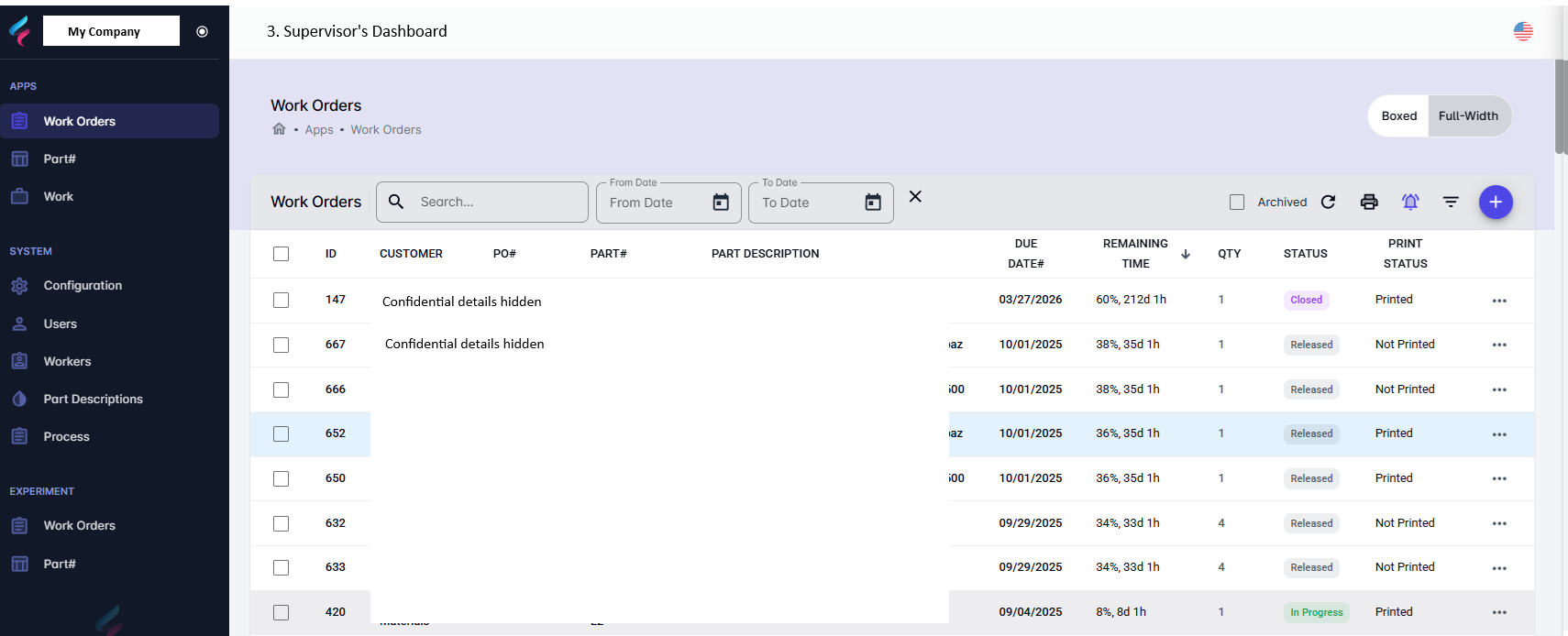Switch to Boxed layout
This screenshot has width=1568, height=636.
pos(1398,116)
